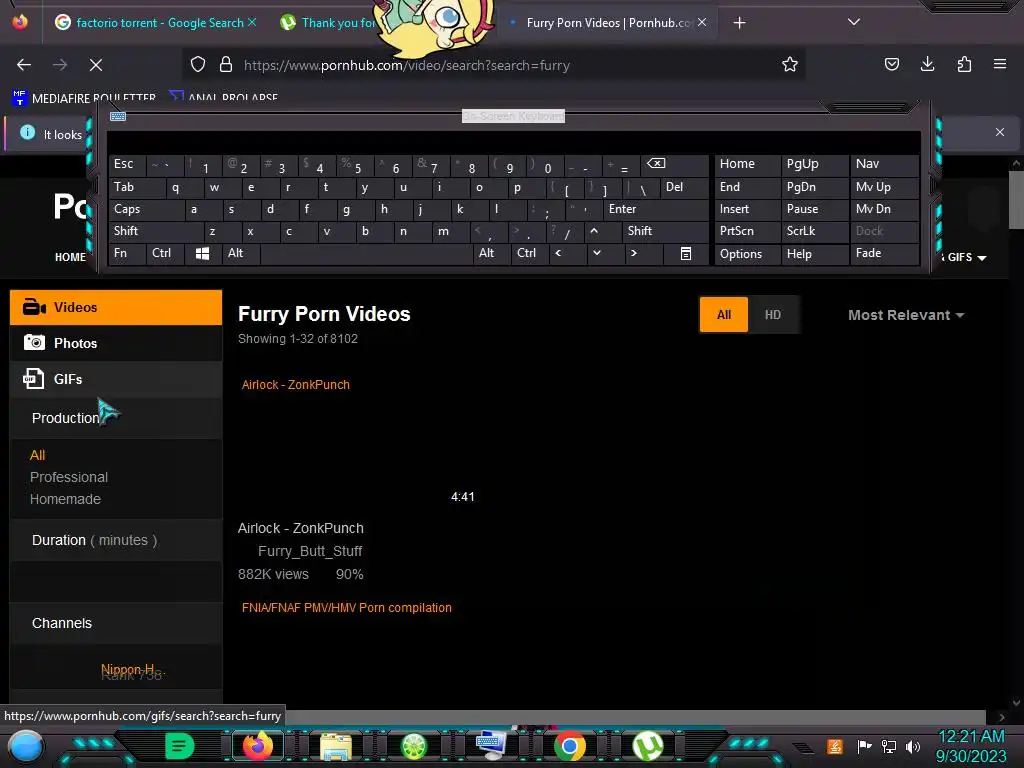1024x768 pixels.
Task: Expand the Duration (minutes) section
Action: point(116,540)
